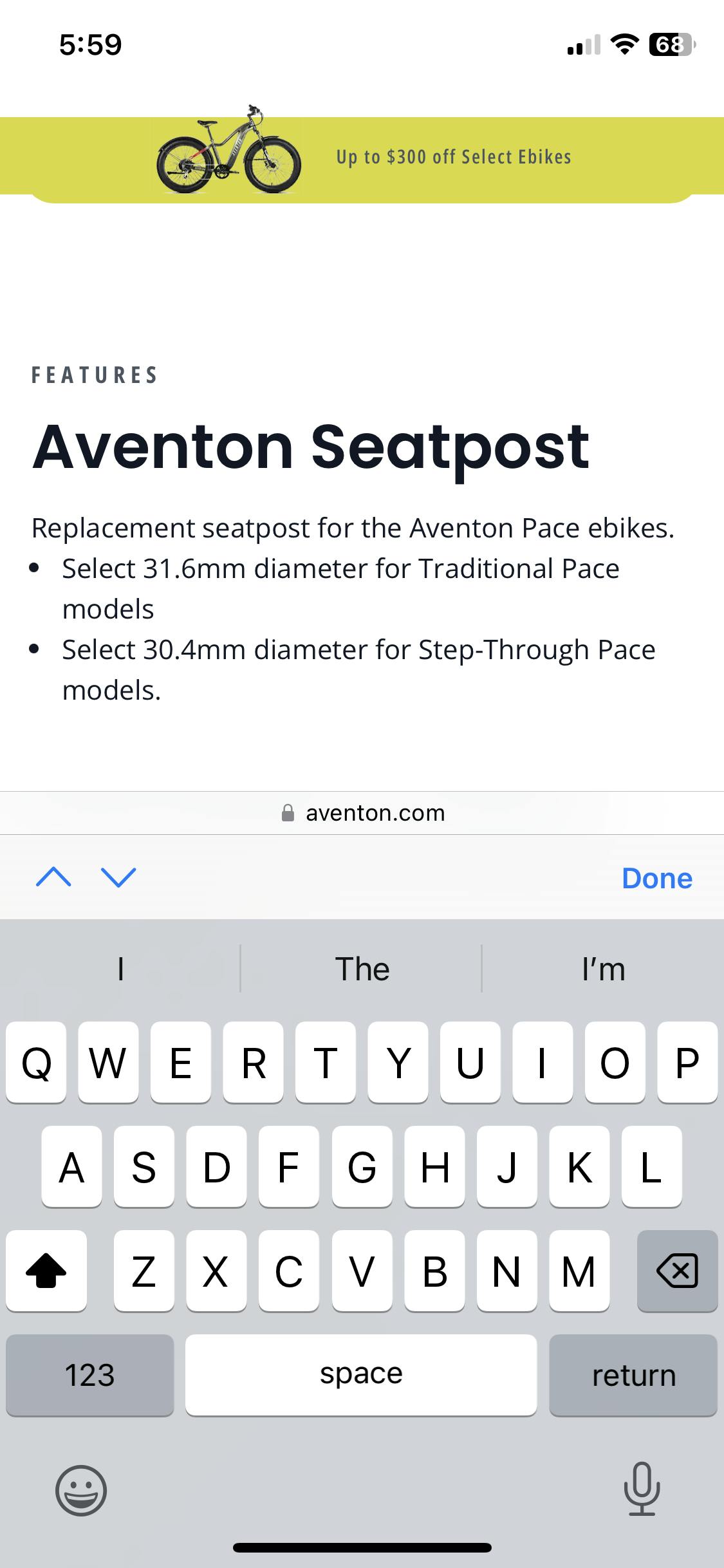Choose the "I" predictive suggestion
The height and width of the screenshot is (1568, 724).
tap(120, 969)
